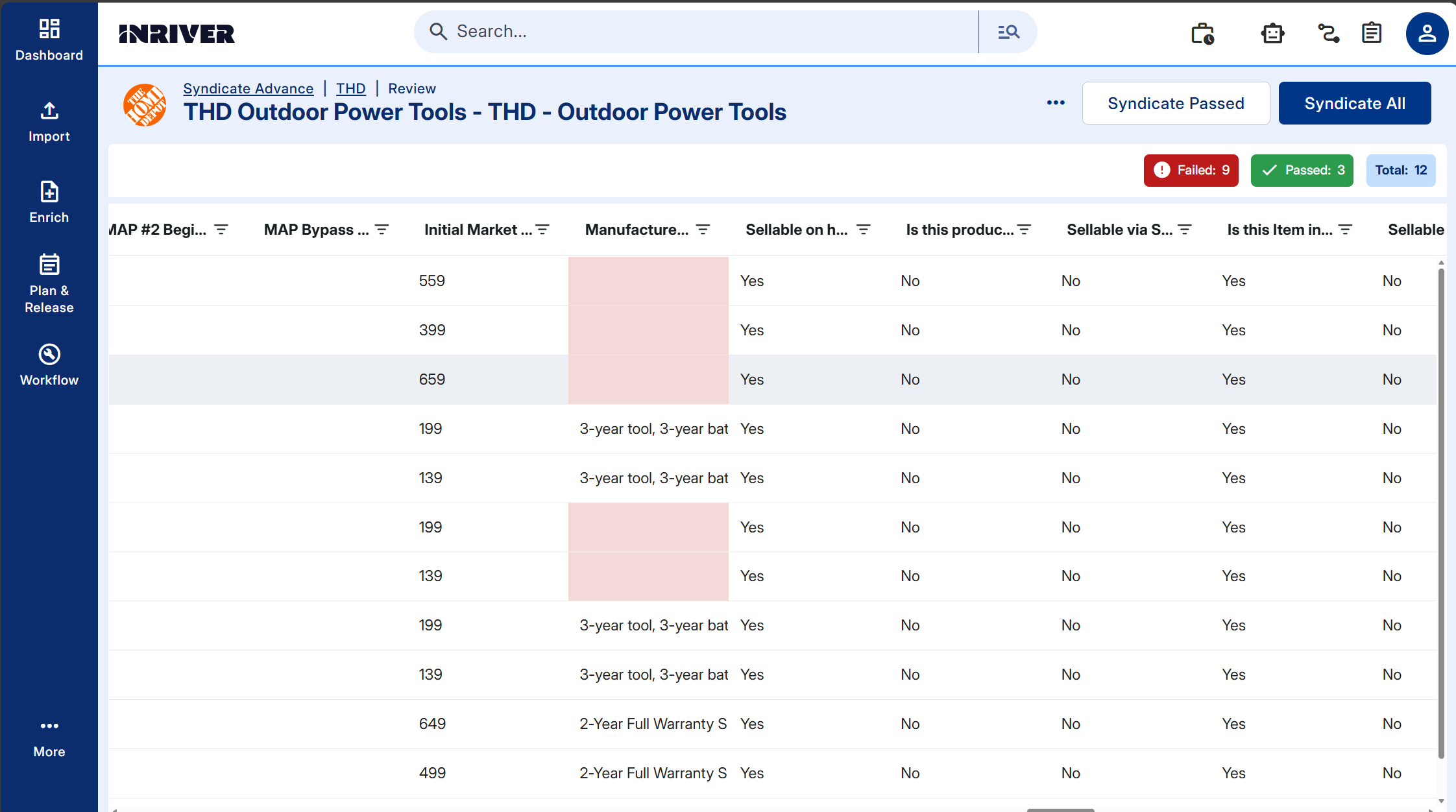
Task: Open the Workflow section icon
Action: 49,355
